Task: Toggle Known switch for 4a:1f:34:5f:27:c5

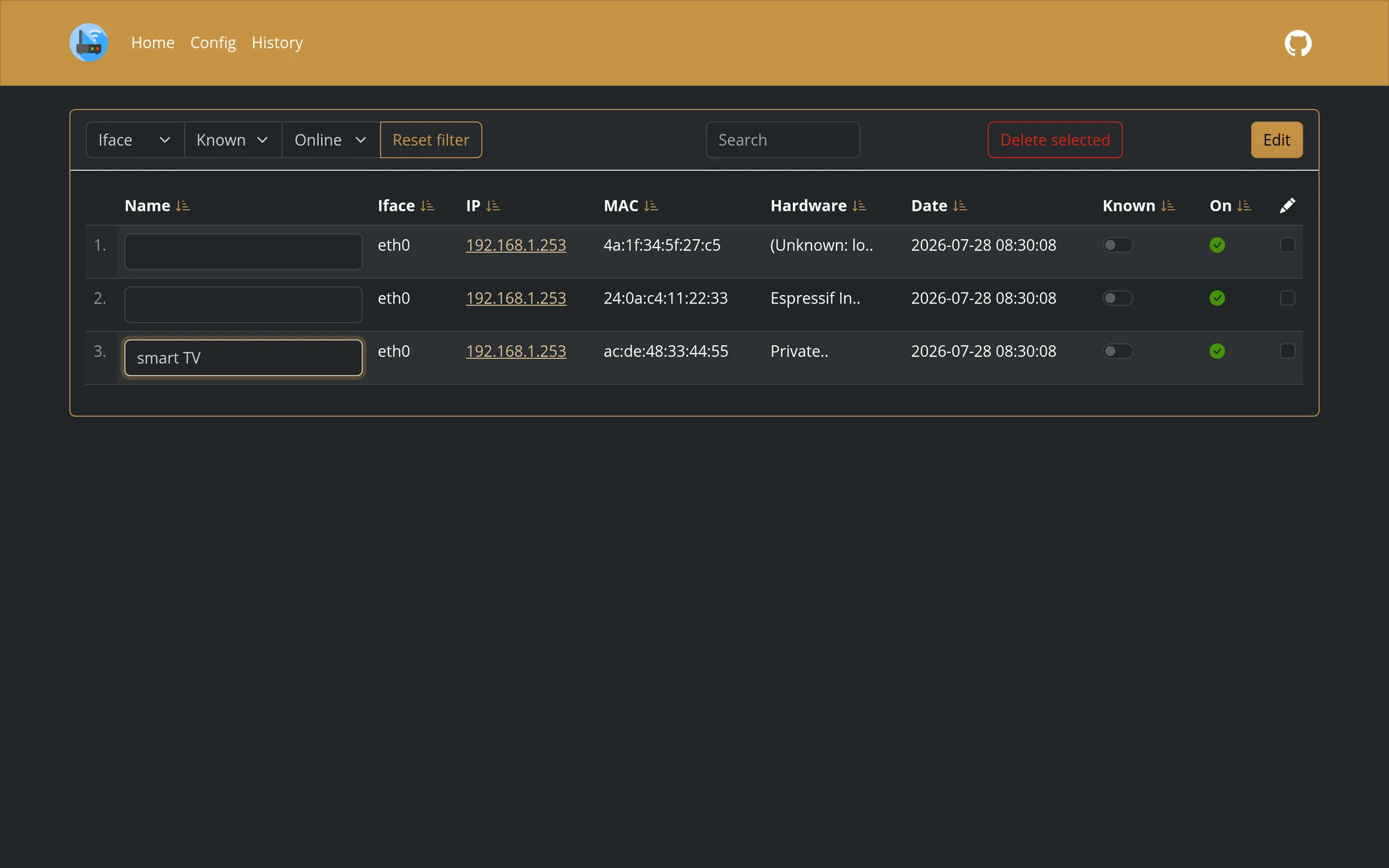Action: (x=1118, y=245)
